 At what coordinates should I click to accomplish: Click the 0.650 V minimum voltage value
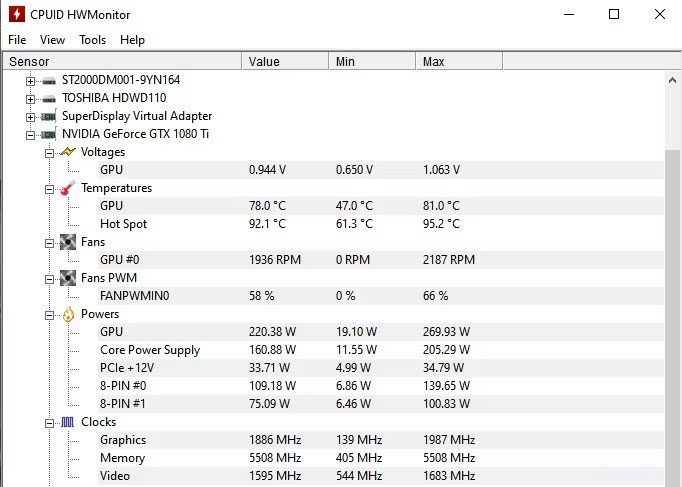tap(354, 170)
